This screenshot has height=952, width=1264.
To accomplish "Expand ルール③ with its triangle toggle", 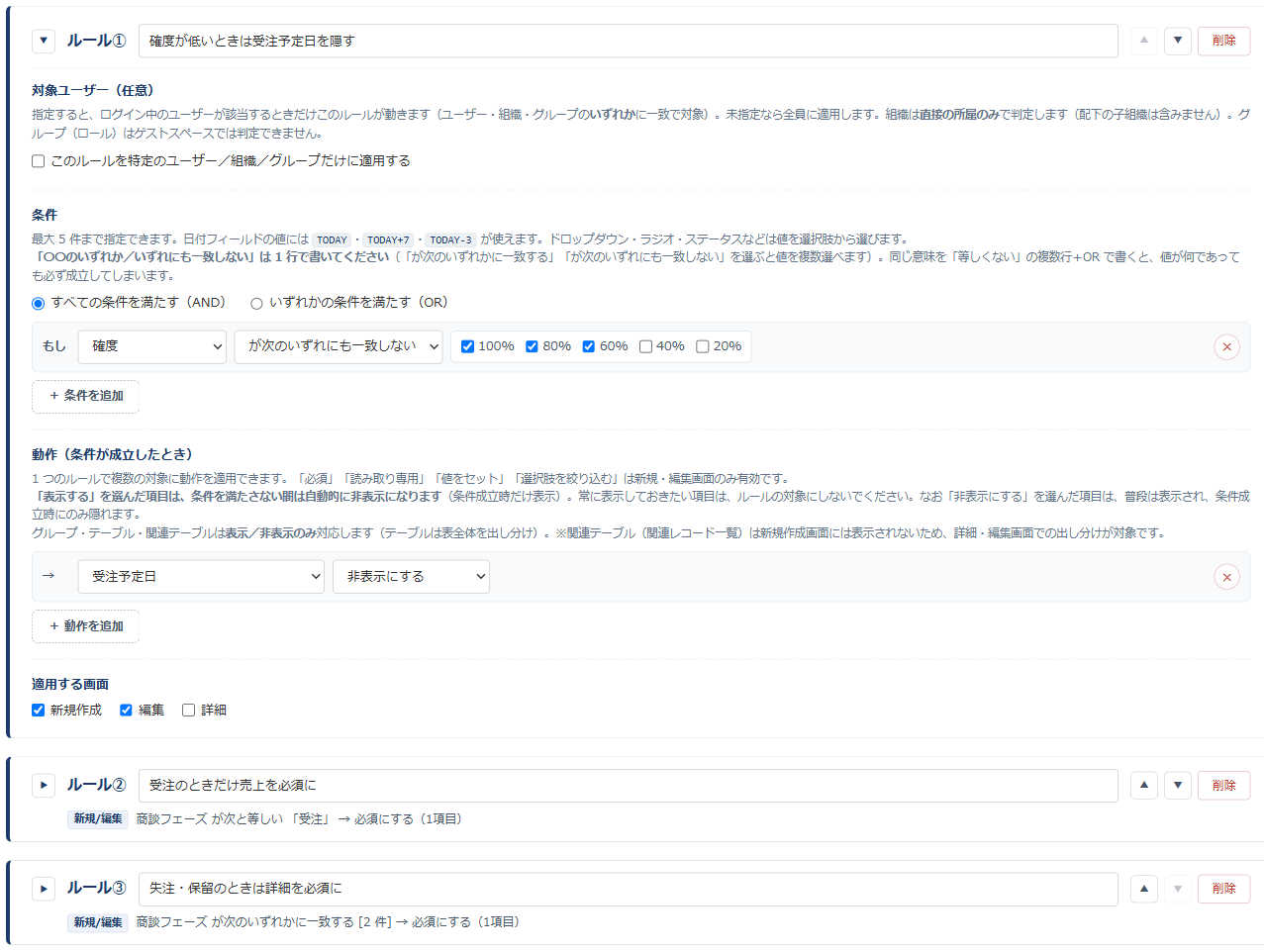I will 44,889.
